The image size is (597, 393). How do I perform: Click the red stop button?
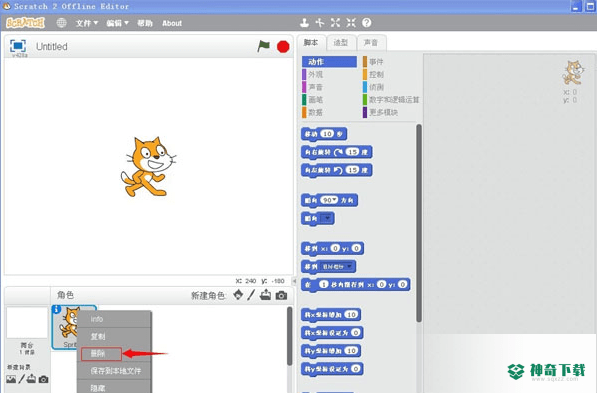(x=283, y=47)
